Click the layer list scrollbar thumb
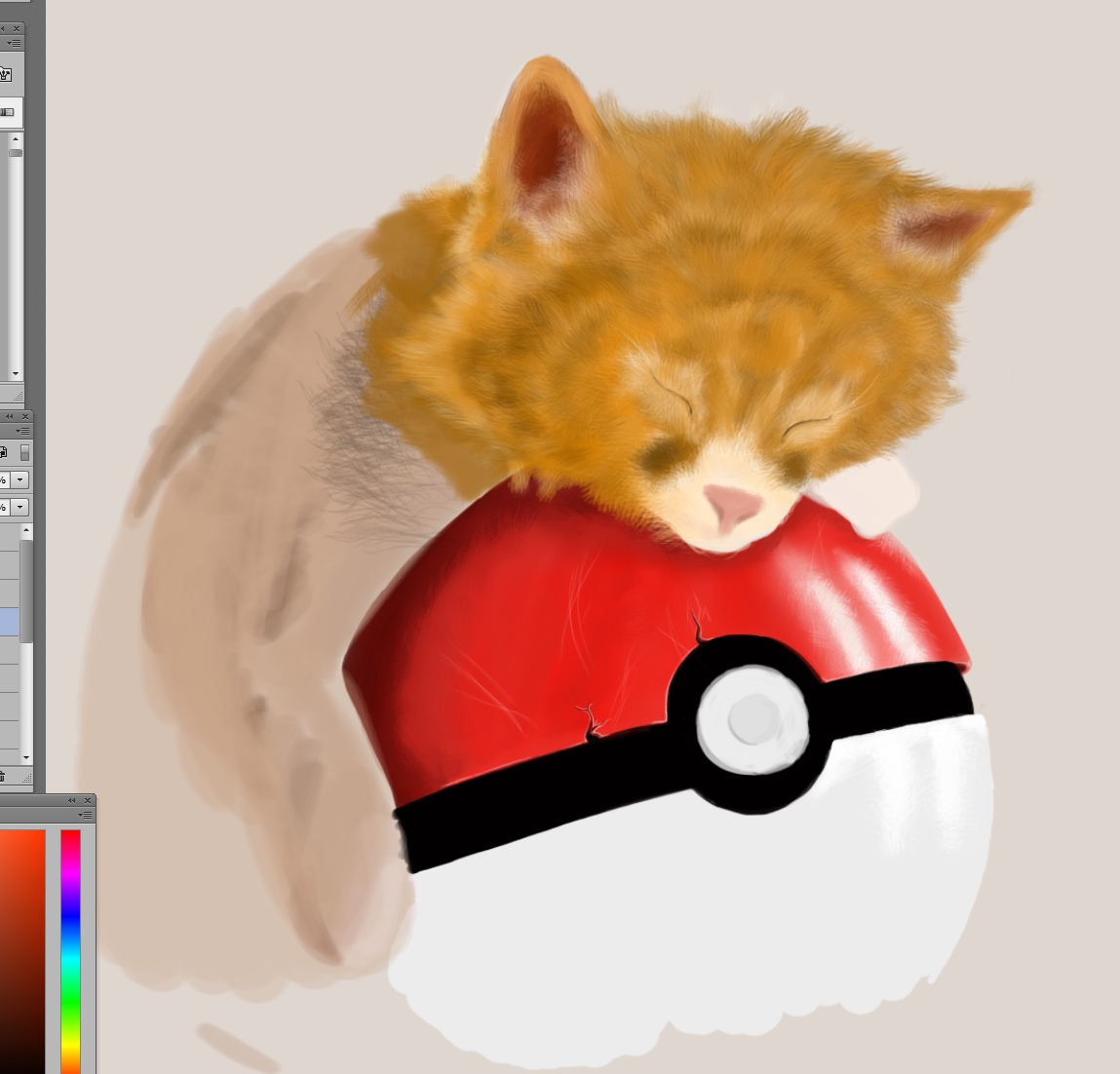The height and width of the screenshot is (1074, 1120). 26,592
